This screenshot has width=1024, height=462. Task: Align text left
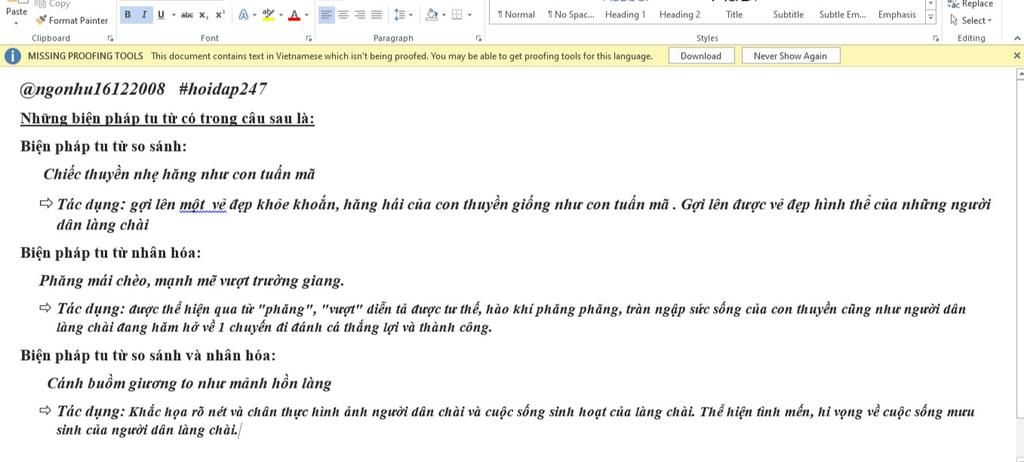[327, 14]
